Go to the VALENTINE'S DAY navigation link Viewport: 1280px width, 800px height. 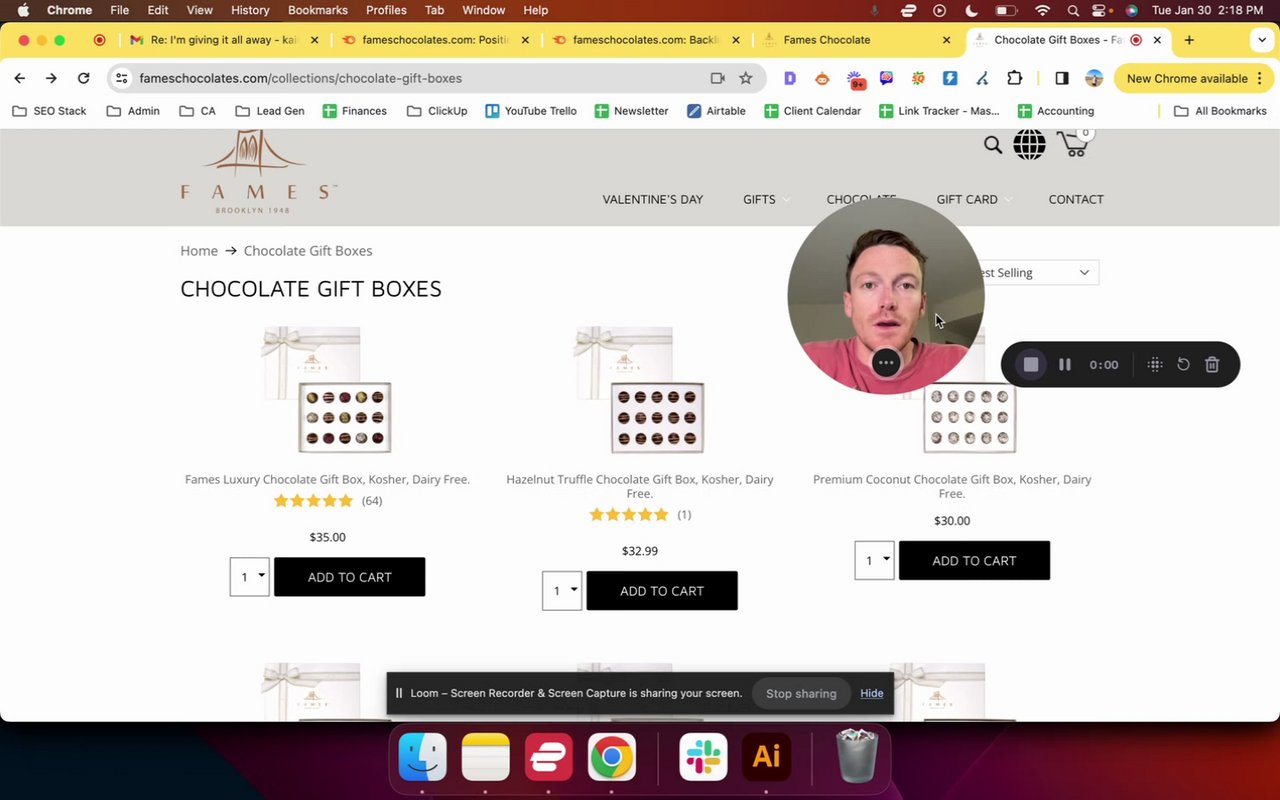click(x=653, y=199)
